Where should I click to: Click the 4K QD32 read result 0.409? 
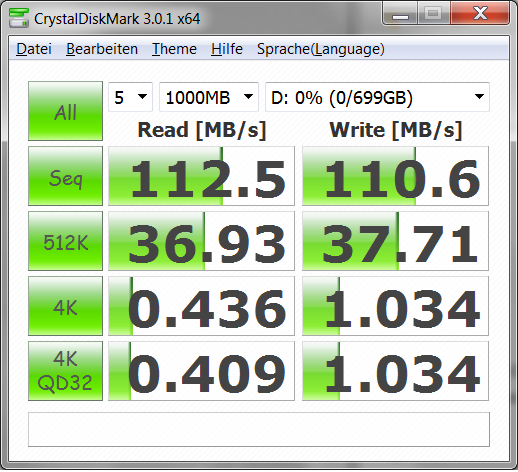(x=201, y=371)
